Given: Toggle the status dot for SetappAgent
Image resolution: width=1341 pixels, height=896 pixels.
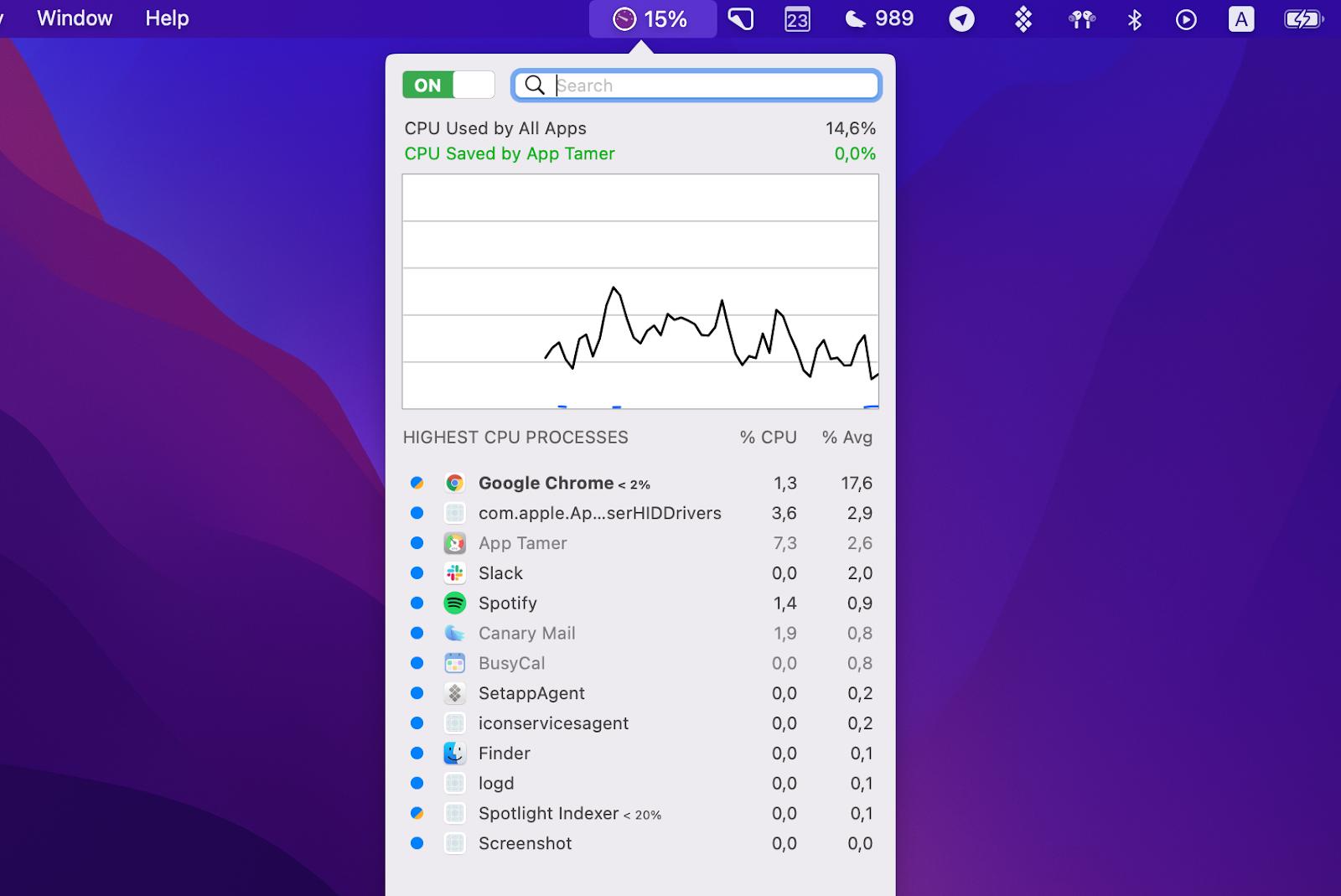Looking at the screenshot, I should pos(417,693).
